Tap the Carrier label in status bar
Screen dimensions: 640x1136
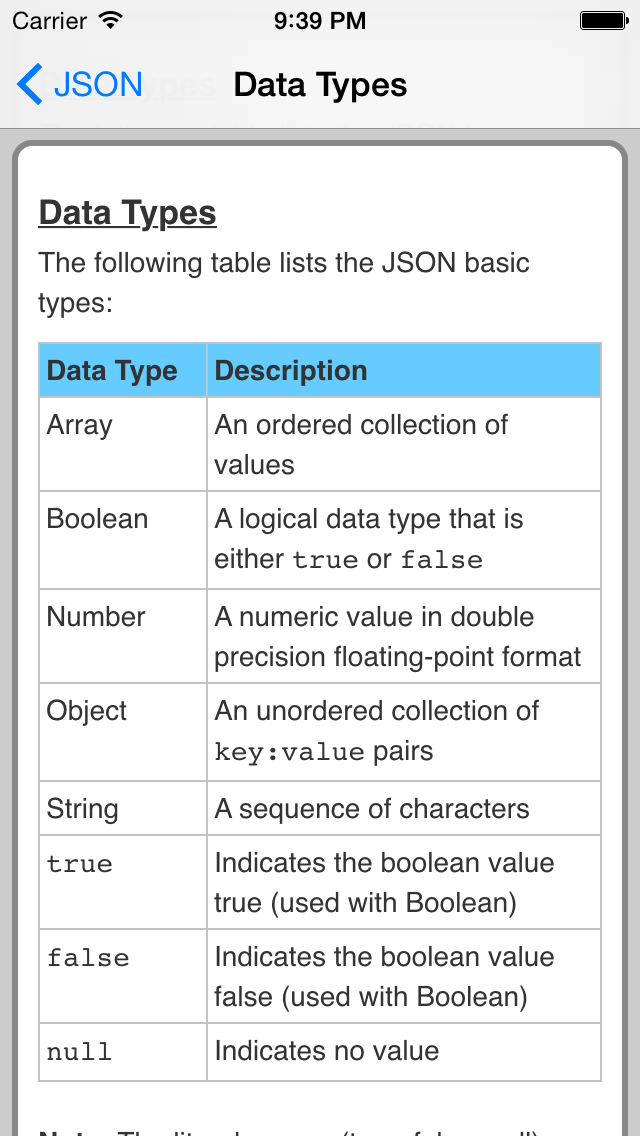click(48, 19)
